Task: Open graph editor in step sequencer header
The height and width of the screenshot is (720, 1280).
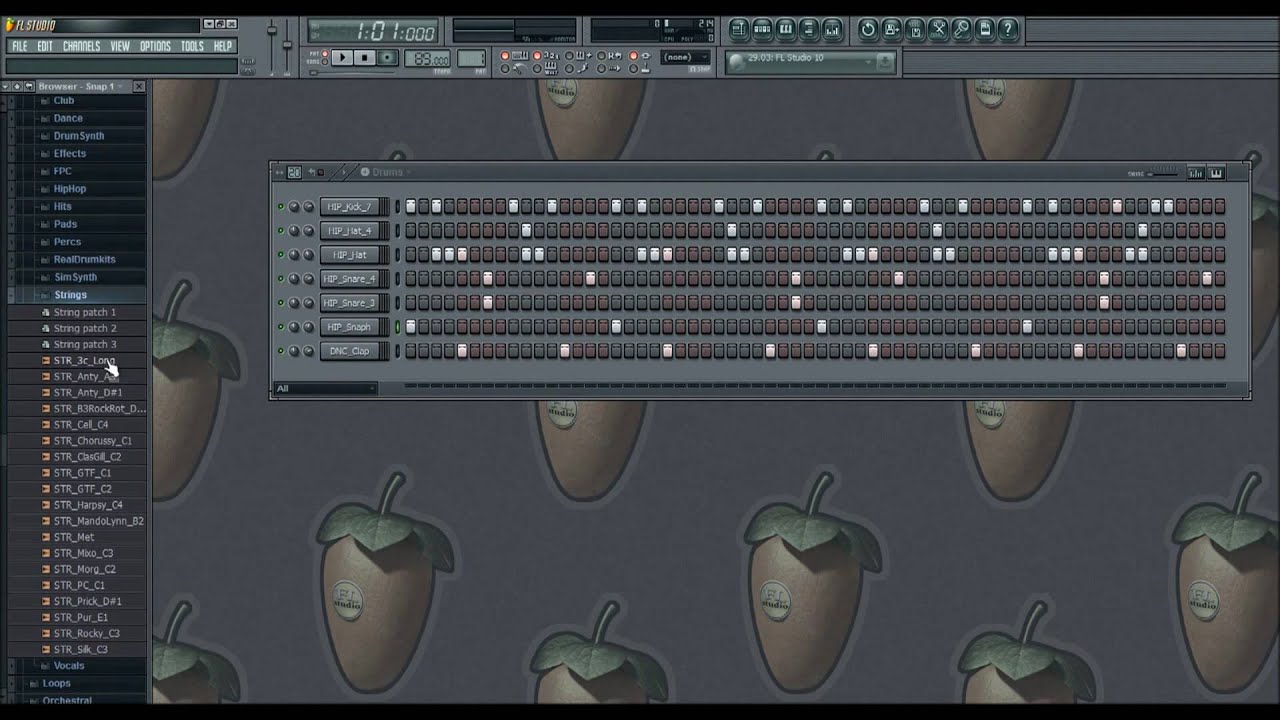Action: point(1195,173)
